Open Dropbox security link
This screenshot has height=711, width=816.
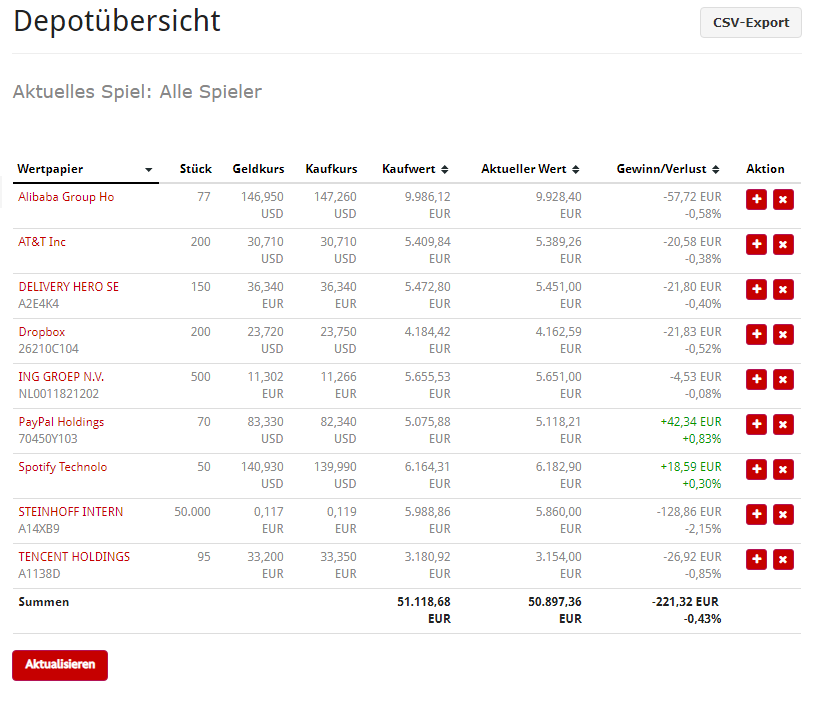click(42, 332)
